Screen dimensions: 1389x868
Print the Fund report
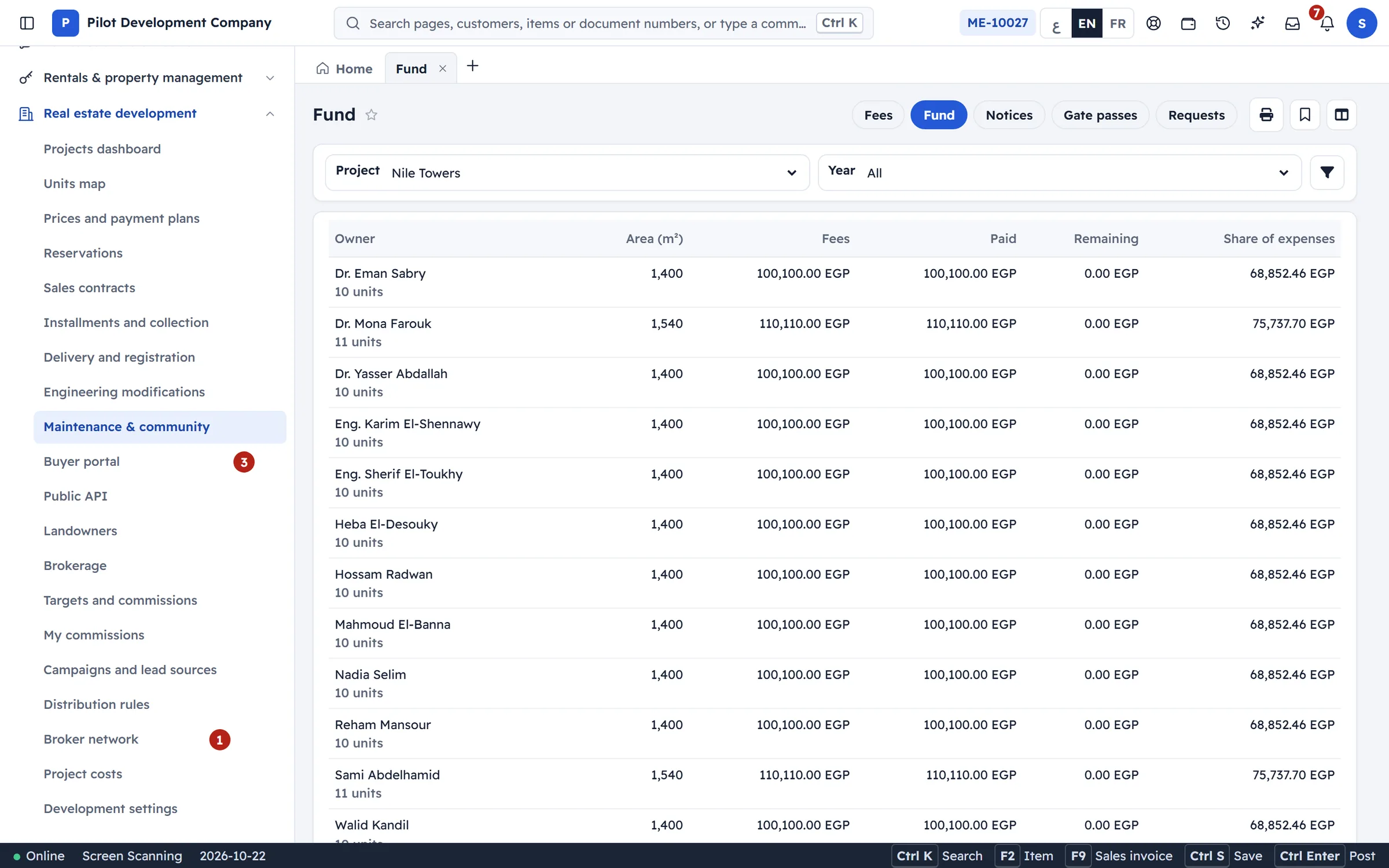(x=1266, y=115)
